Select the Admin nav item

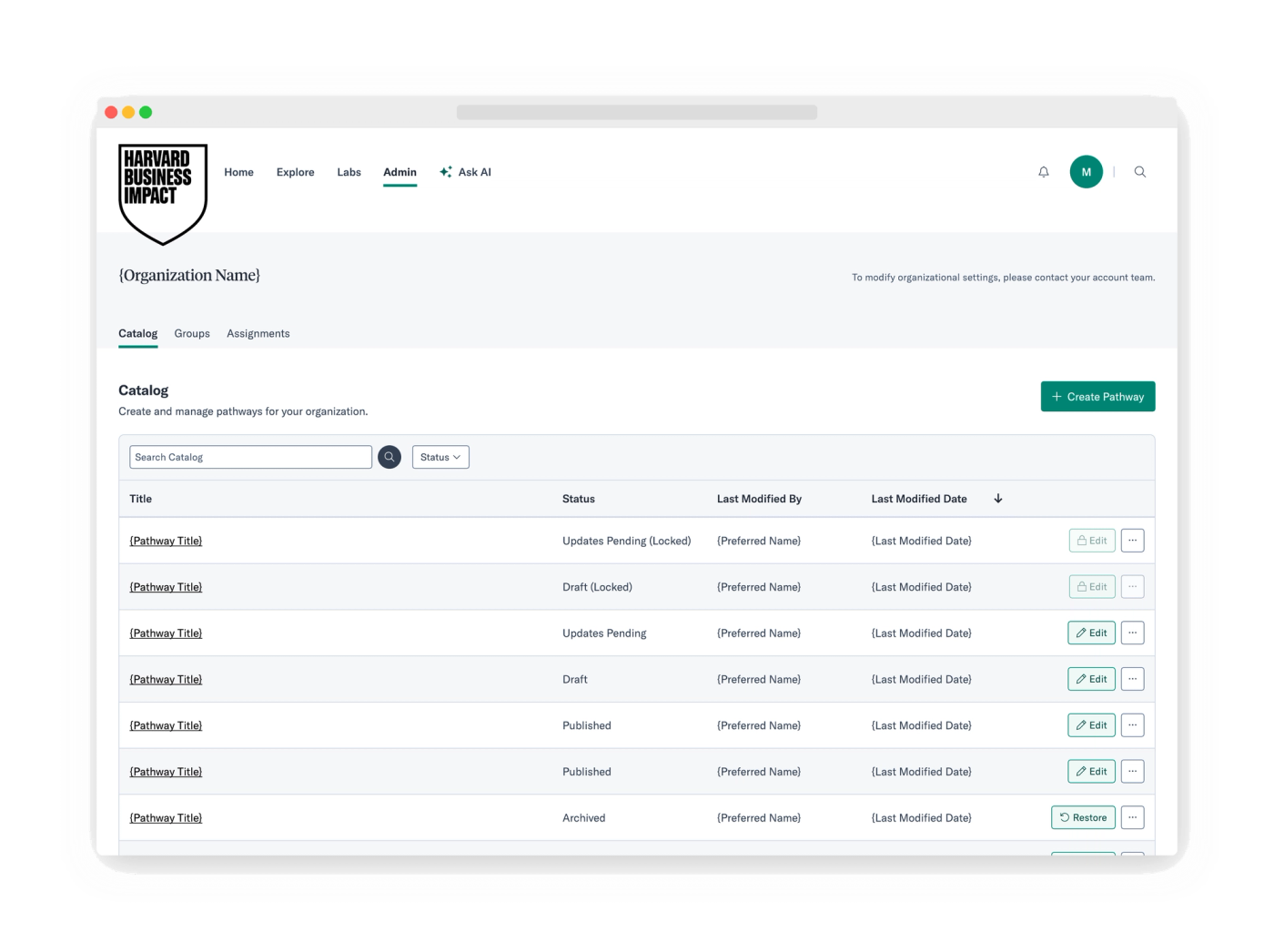pos(399,172)
